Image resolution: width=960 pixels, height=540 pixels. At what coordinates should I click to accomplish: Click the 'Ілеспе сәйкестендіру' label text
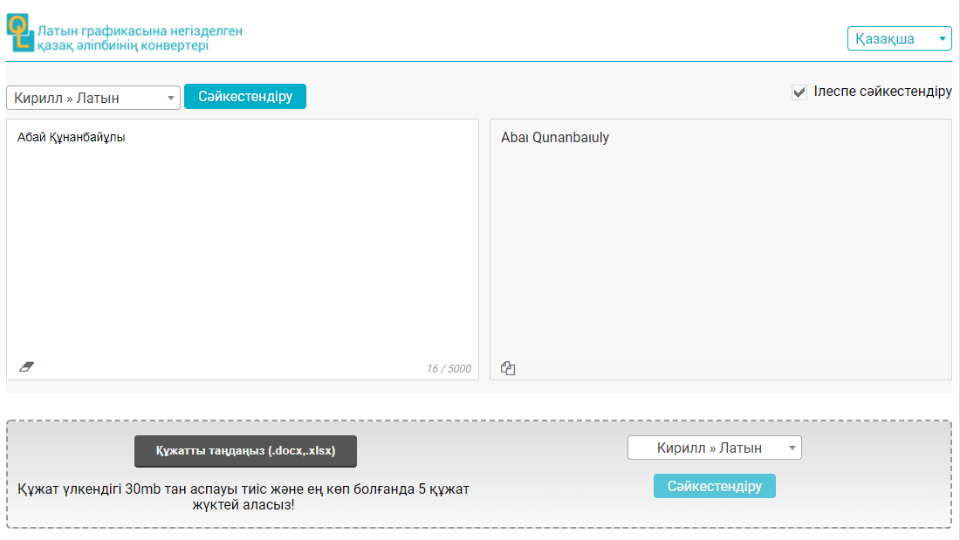882,92
